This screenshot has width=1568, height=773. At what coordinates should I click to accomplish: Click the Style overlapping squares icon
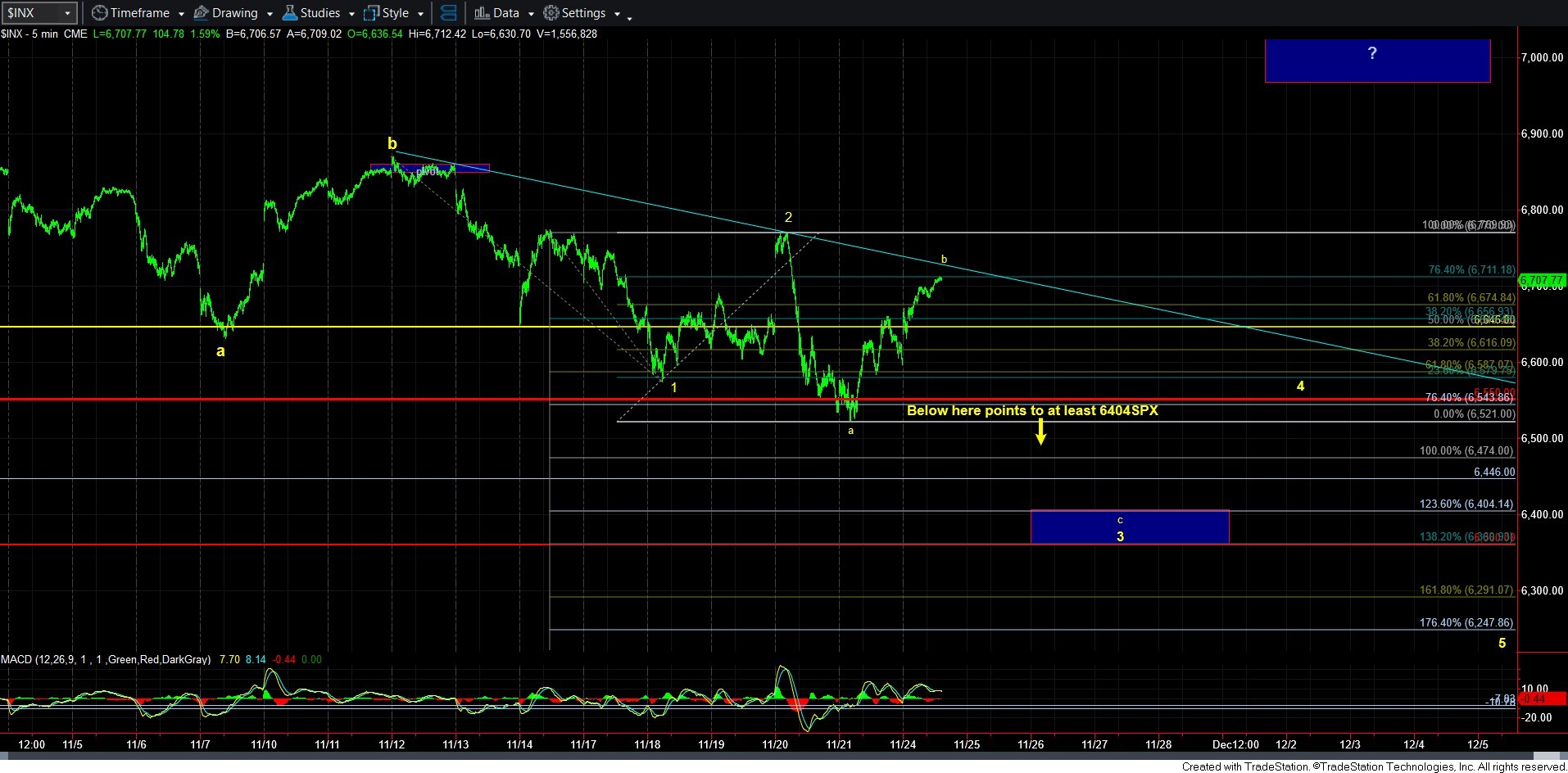(x=371, y=13)
